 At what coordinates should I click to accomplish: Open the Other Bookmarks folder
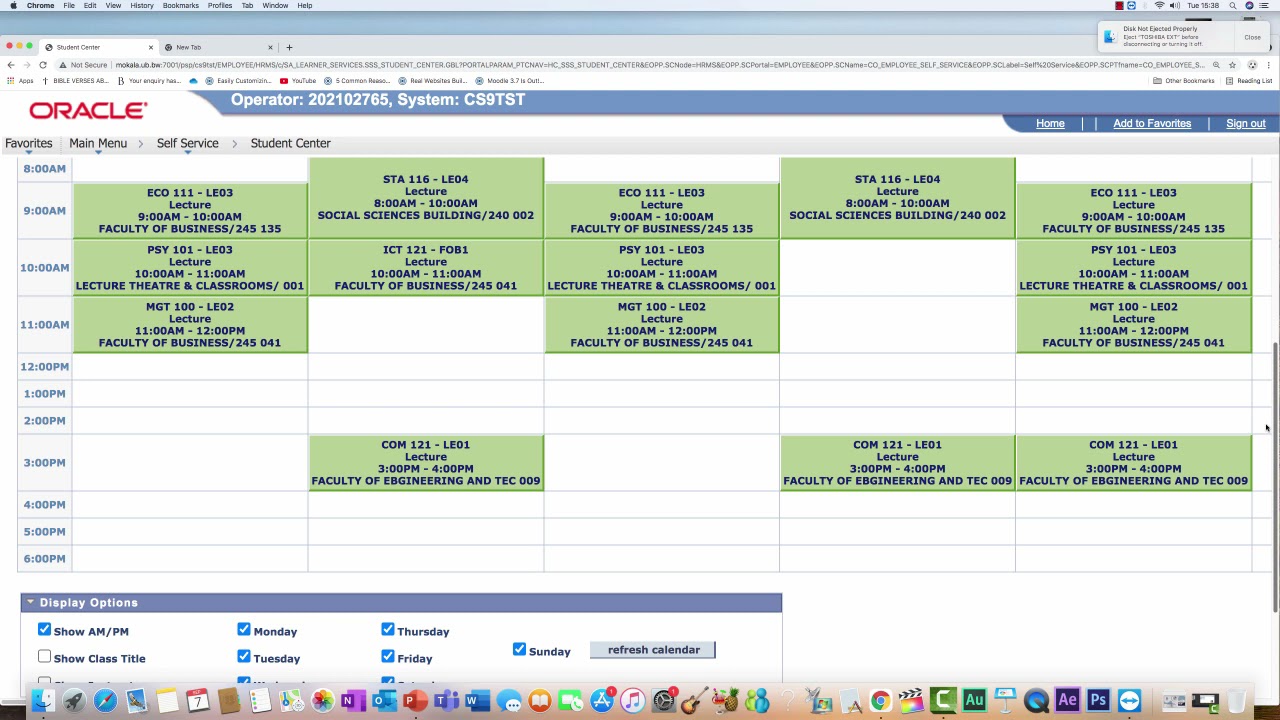point(1184,81)
